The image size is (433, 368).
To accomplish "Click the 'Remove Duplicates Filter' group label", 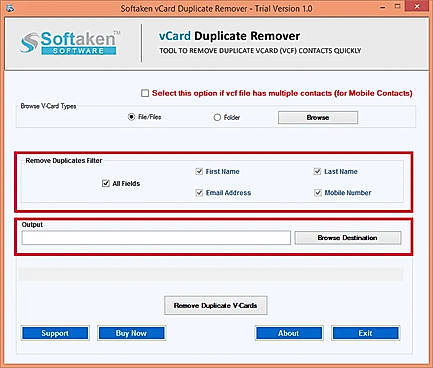I will point(64,160).
